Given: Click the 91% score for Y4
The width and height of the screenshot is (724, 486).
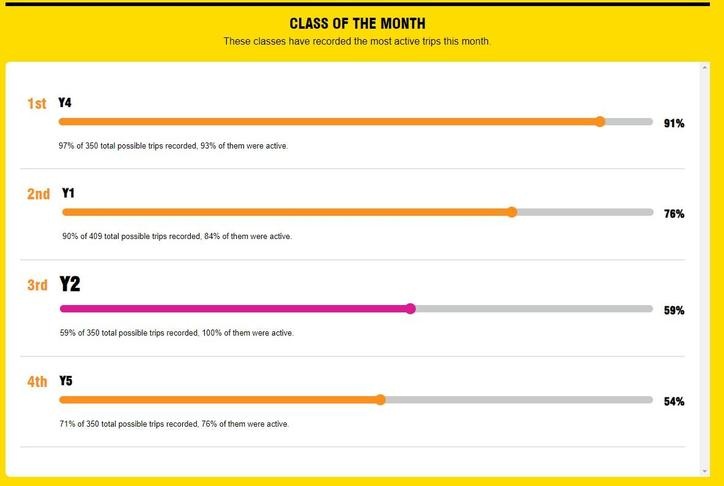Looking at the screenshot, I should pyautogui.click(x=674, y=124).
